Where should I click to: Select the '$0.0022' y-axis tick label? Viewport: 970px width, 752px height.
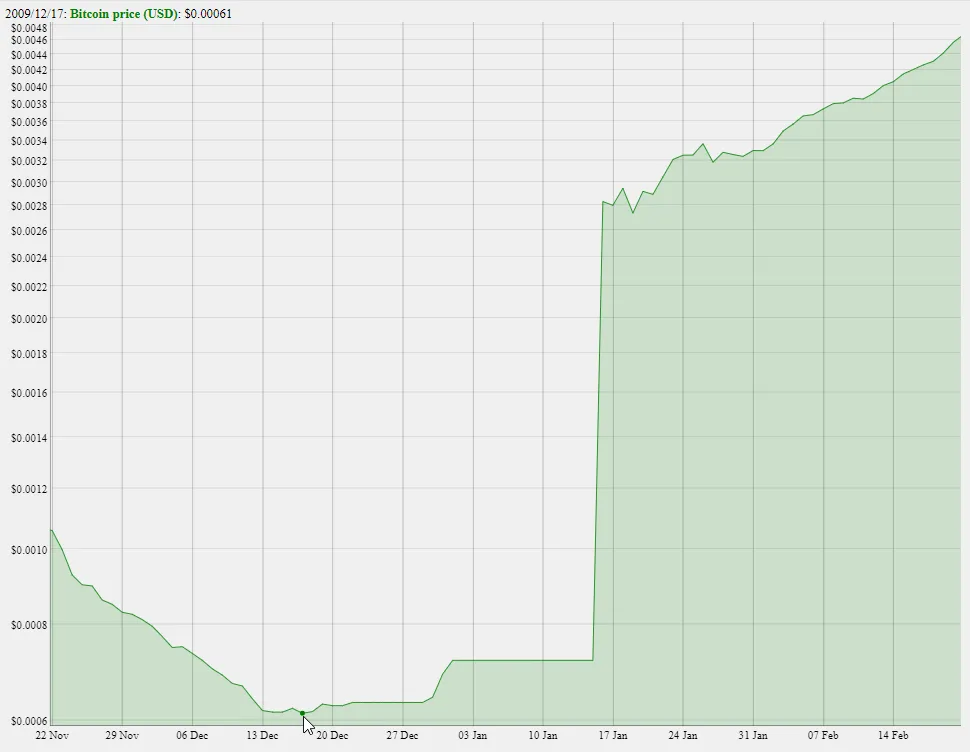pos(29,287)
